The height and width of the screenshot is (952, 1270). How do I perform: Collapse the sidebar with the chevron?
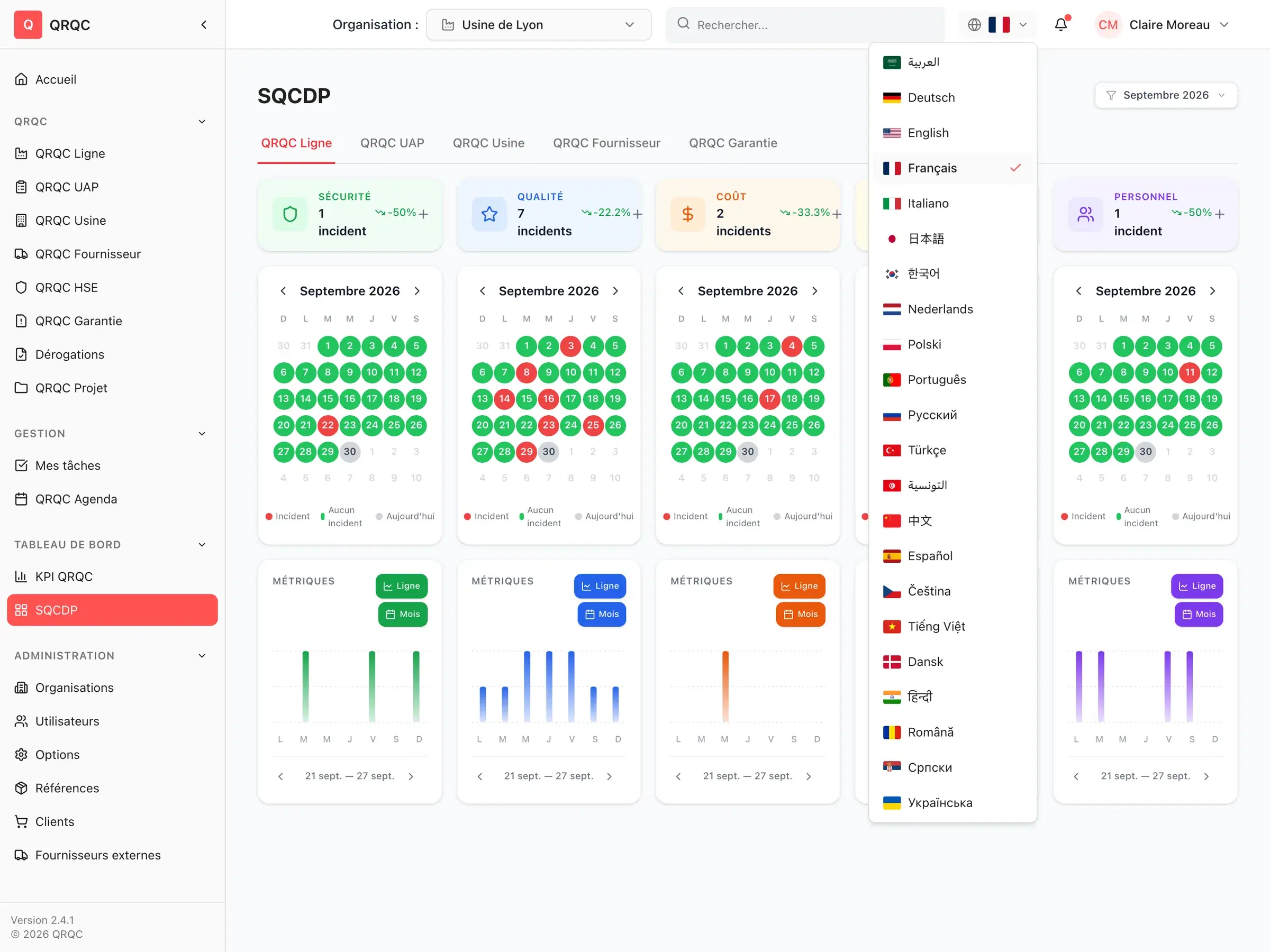pyautogui.click(x=204, y=25)
